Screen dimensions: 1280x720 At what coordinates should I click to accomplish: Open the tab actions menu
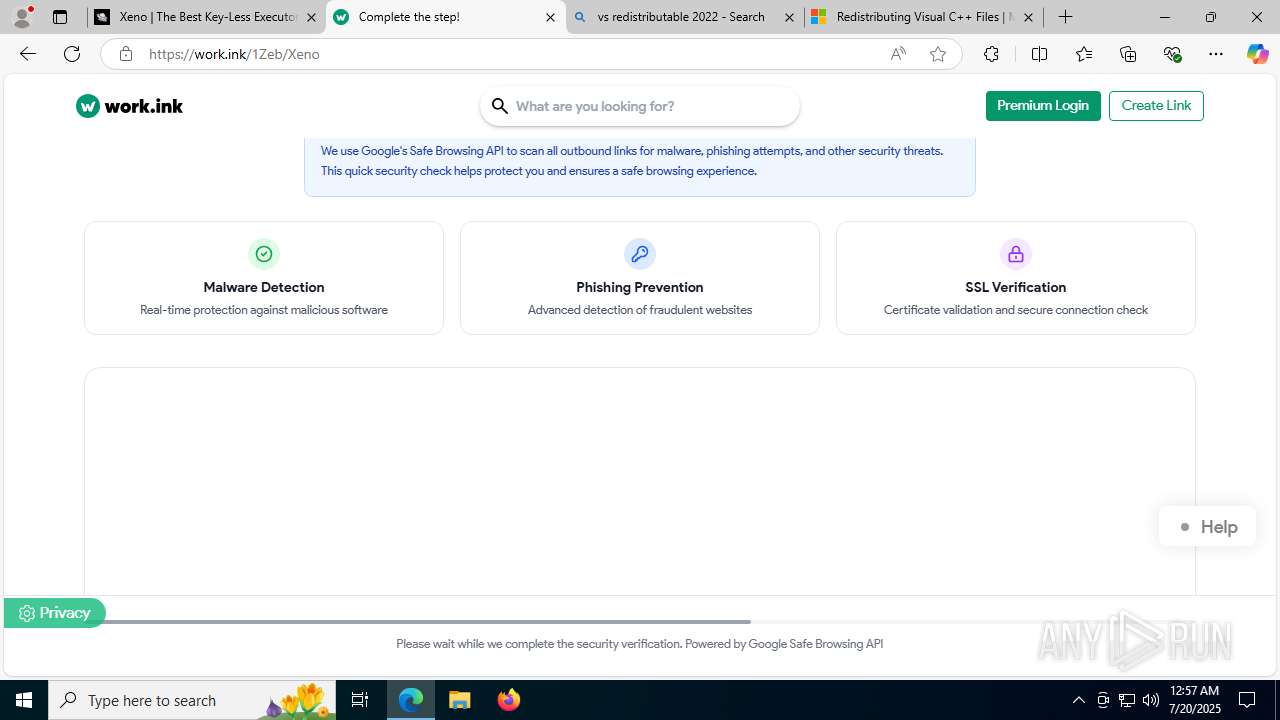[x=60, y=17]
